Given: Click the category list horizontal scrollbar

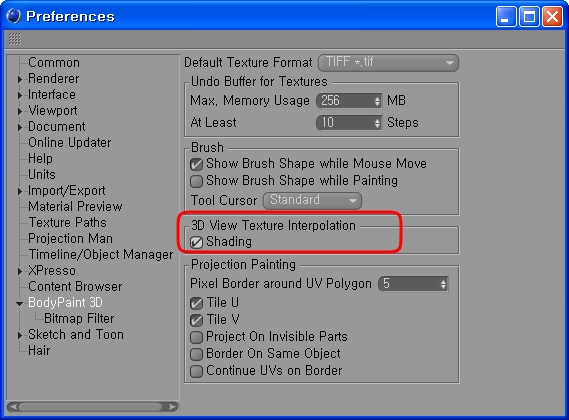Looking at the screenshot, I should coord(93,407).
